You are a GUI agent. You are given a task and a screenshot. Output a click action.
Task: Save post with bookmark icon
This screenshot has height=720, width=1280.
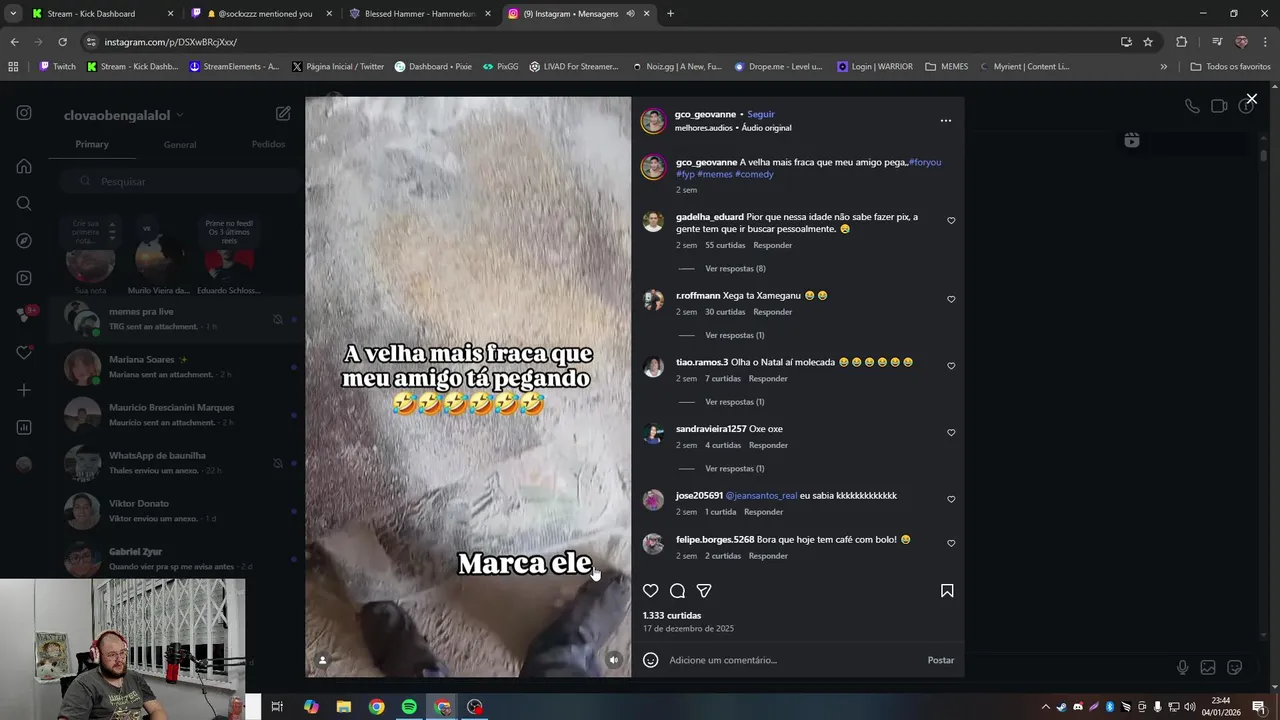pyautogui.click(x=947, y=591)
